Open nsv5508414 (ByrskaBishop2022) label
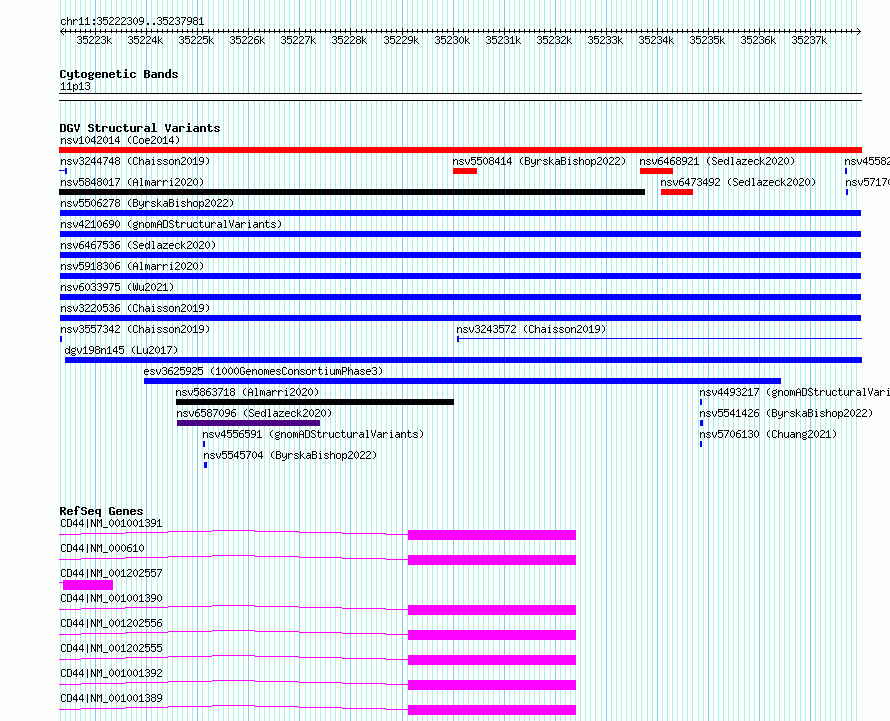This screenshot has height=721, width=890. 539,161
